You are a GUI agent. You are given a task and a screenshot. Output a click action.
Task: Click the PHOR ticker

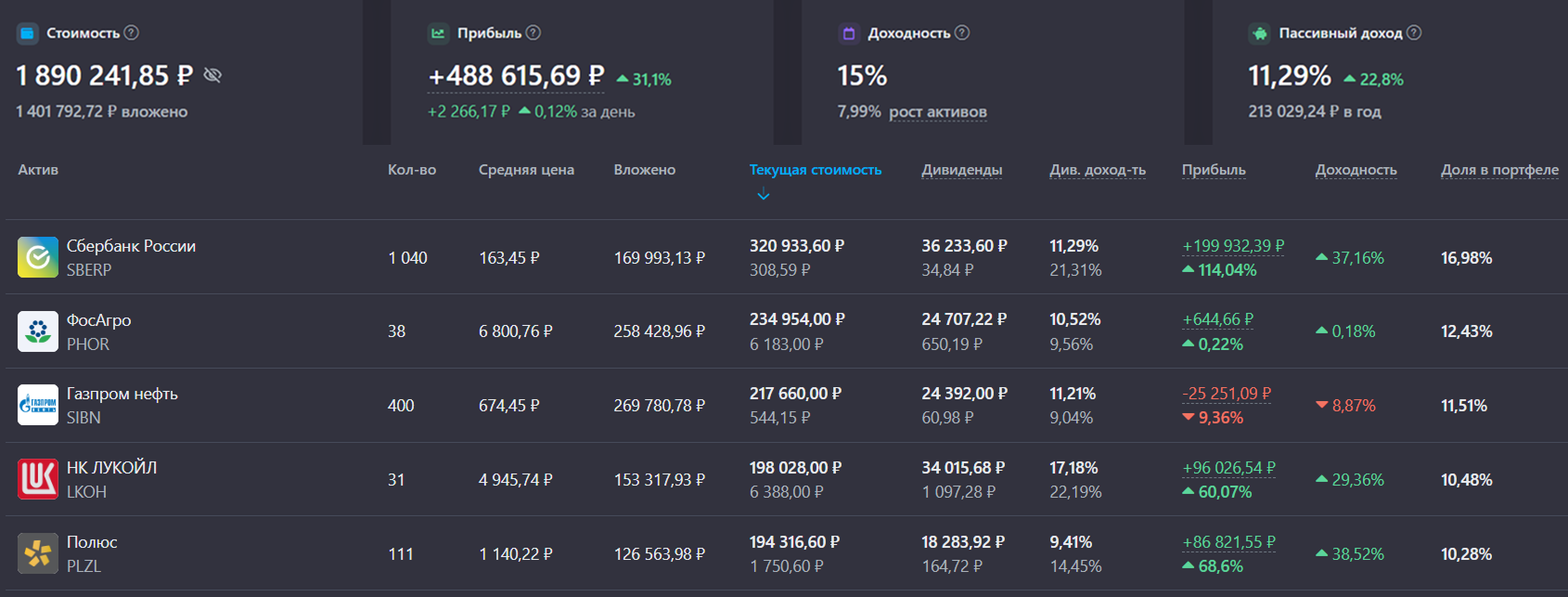coord(88,344)
